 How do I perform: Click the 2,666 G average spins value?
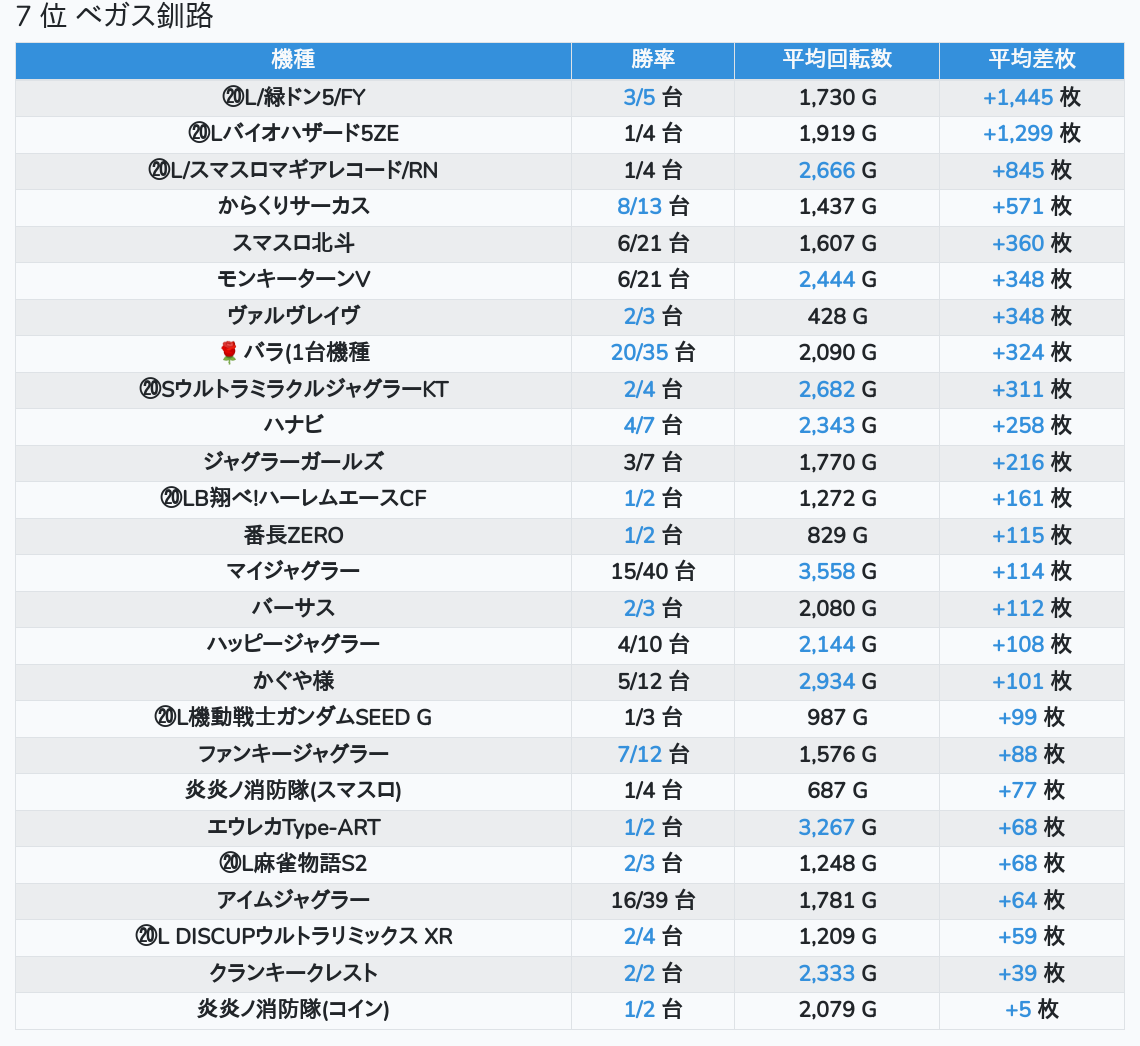[837, 170]
